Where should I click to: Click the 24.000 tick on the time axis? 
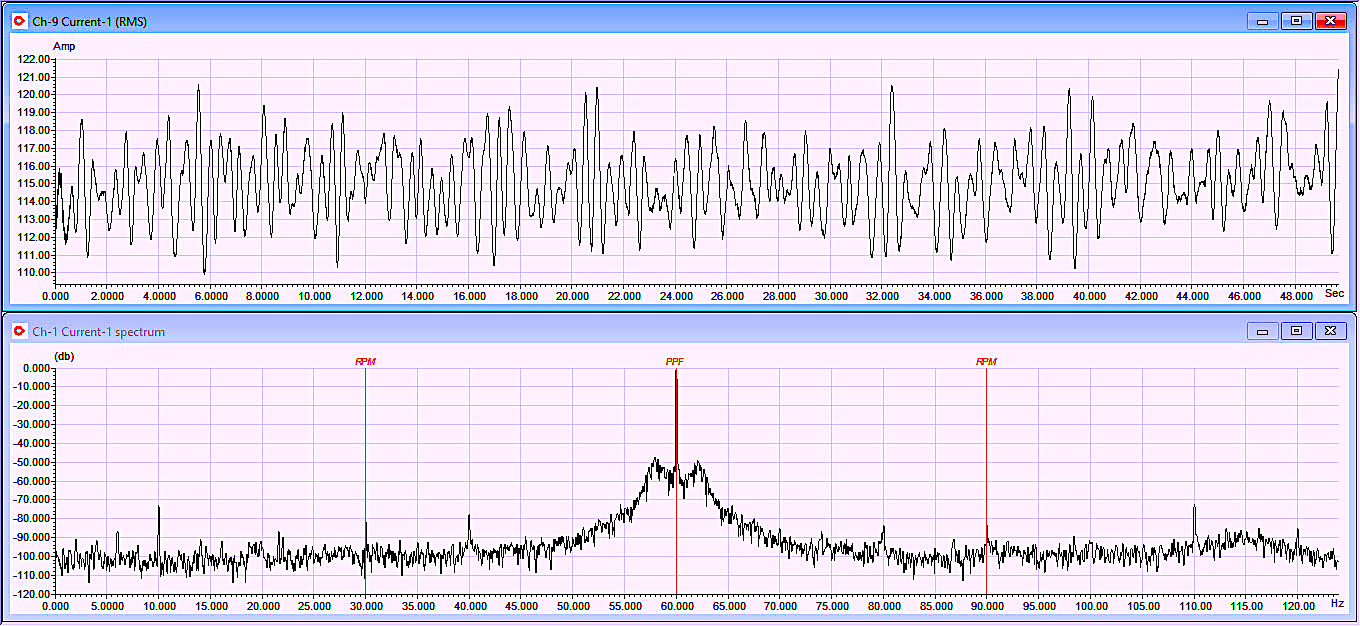[677, 297]
